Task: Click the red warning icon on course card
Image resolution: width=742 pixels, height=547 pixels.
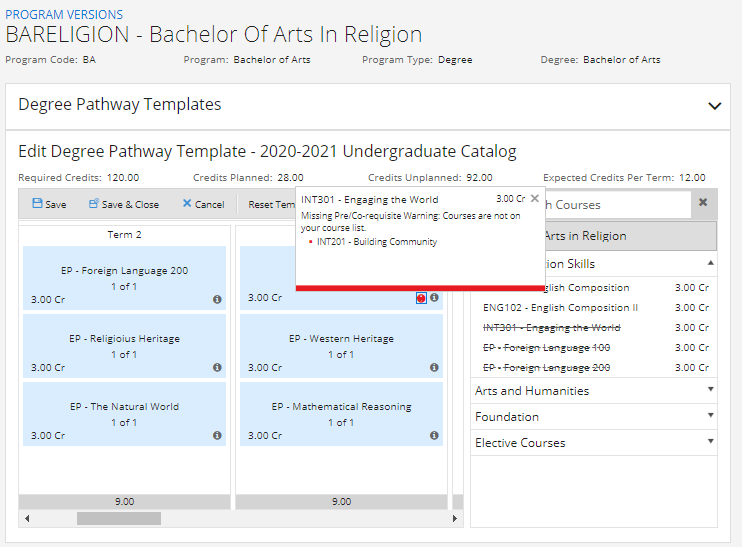Action: click(421, 298)
